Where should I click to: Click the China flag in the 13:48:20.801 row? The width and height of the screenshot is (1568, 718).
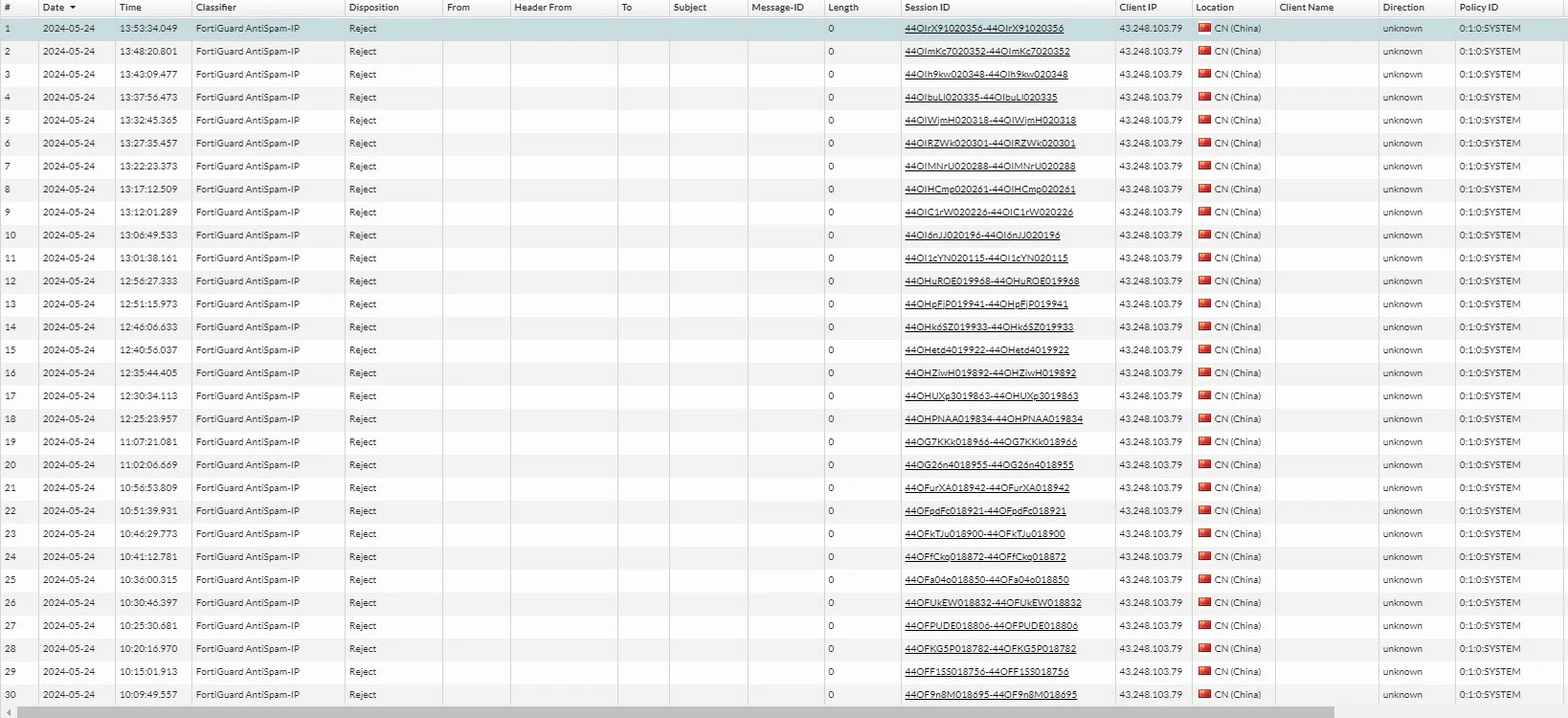pyautogui.click(x=1204, y=51)
